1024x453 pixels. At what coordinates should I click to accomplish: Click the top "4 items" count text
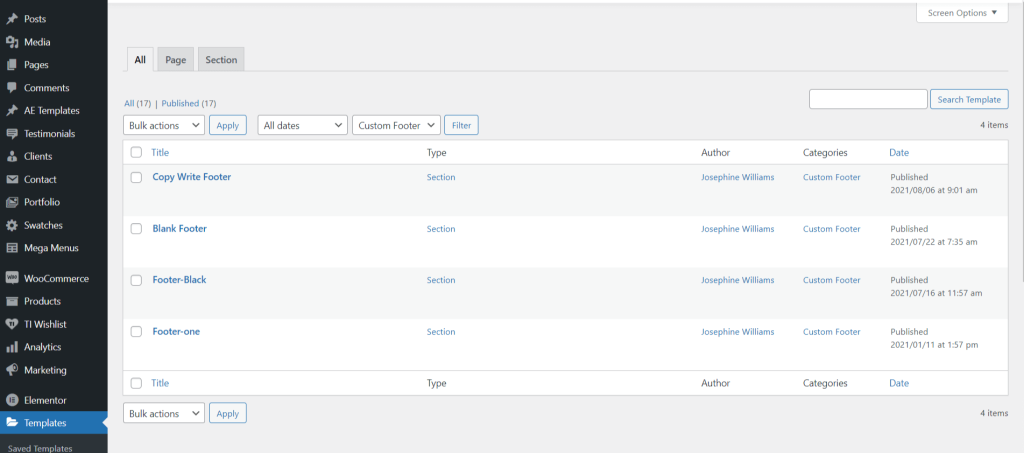tap(994, 125)
